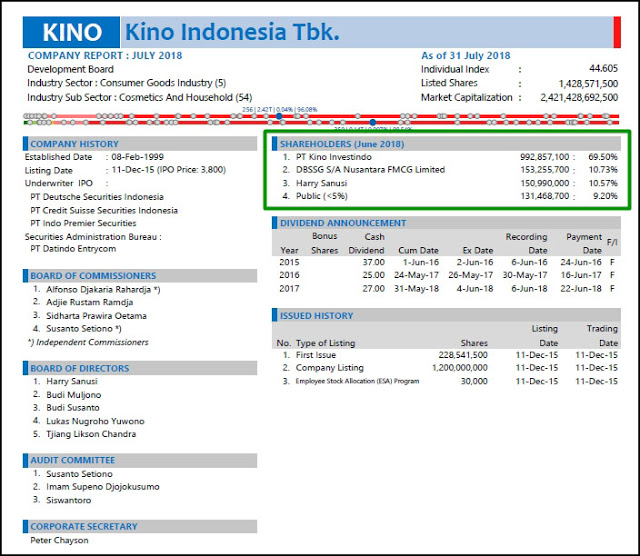This screenshot has width=640, height=556.
Task: Click the KINO ticker logo box
Action: click(x=71, y=32)
